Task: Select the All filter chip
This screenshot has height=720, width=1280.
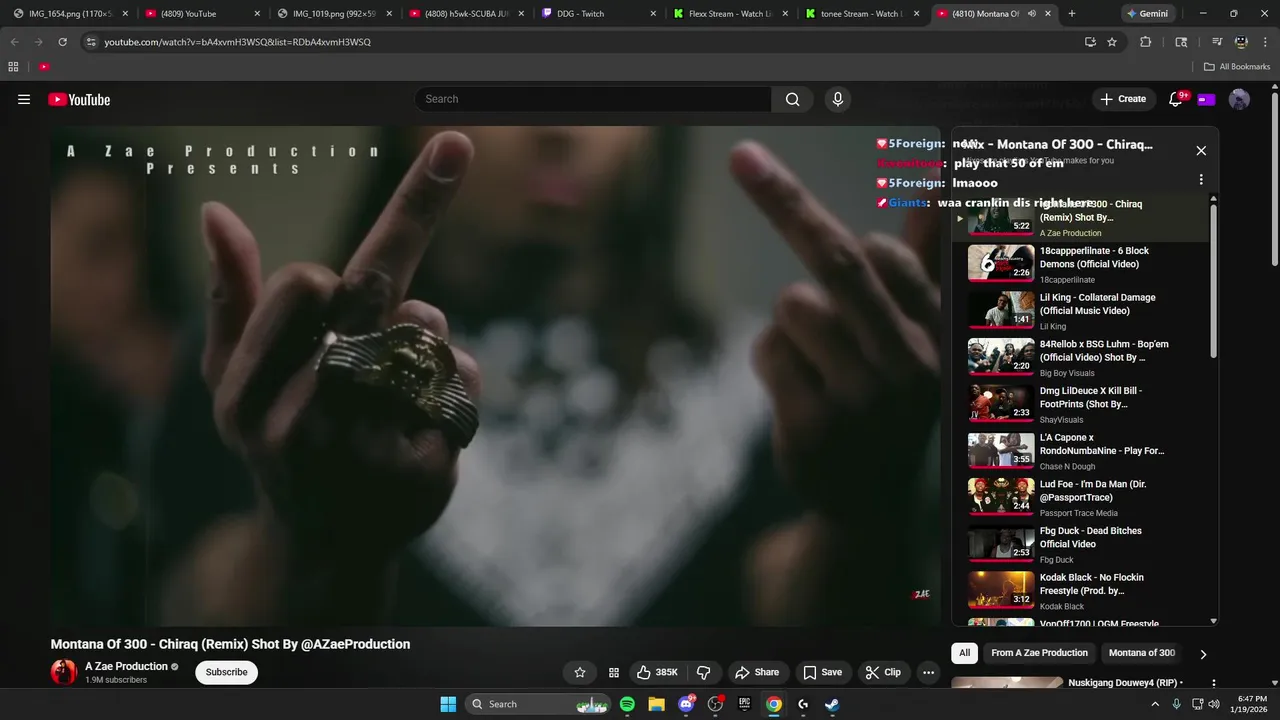Action: 964,653
